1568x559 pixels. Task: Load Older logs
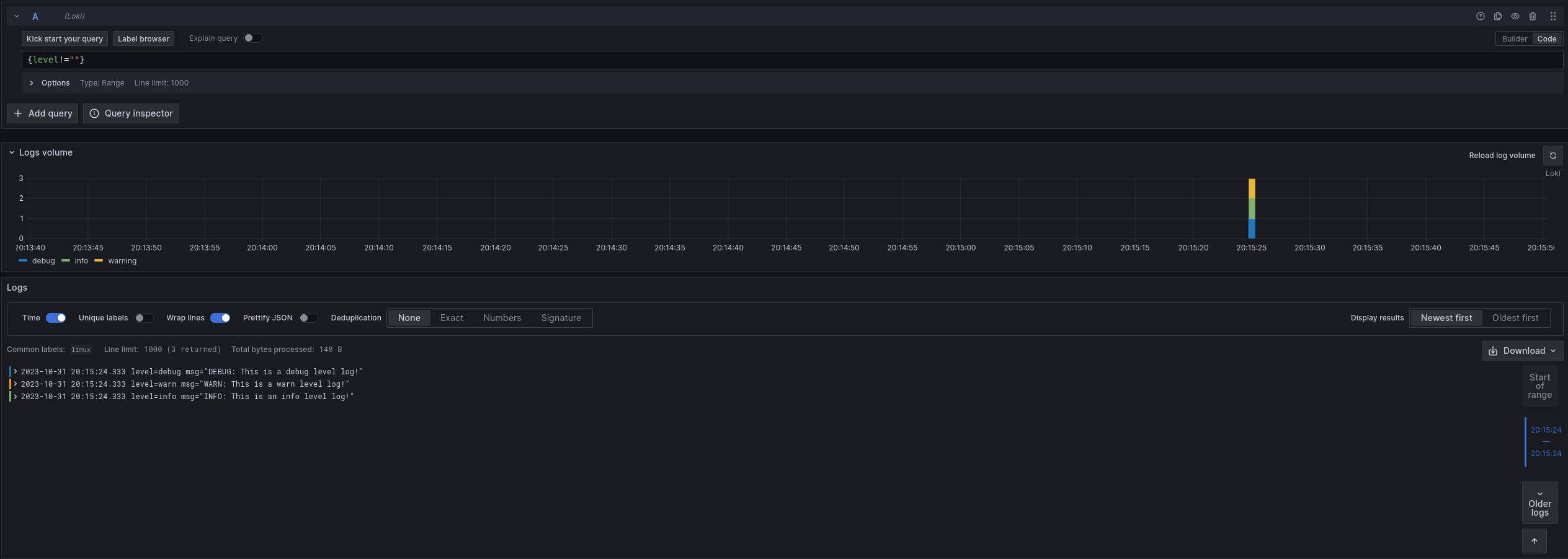(x=1539, y=503)
